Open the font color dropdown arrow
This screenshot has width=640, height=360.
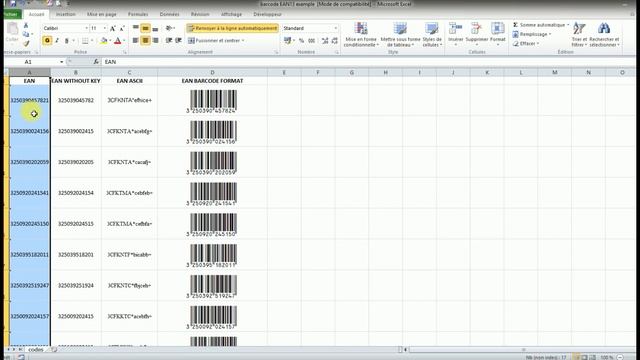tap(124, 40)
